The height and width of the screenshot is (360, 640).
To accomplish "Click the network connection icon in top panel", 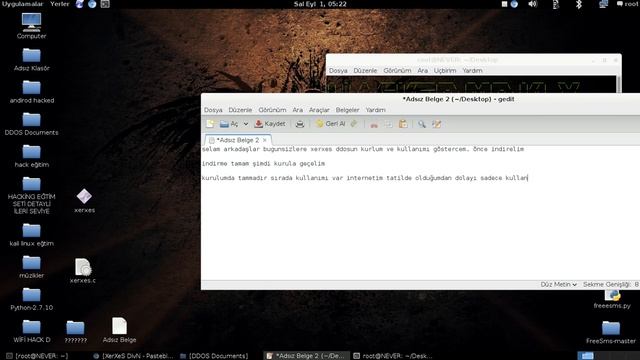I will pos(603,4).
